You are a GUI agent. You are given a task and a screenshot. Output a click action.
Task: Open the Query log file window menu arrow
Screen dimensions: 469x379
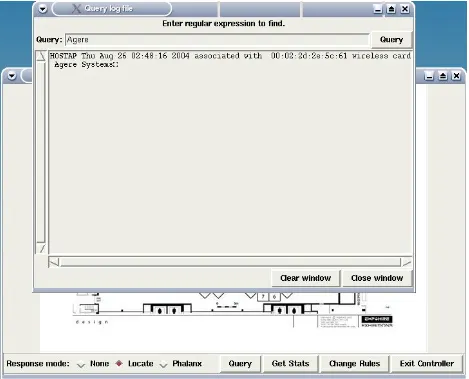click(43, 9)
